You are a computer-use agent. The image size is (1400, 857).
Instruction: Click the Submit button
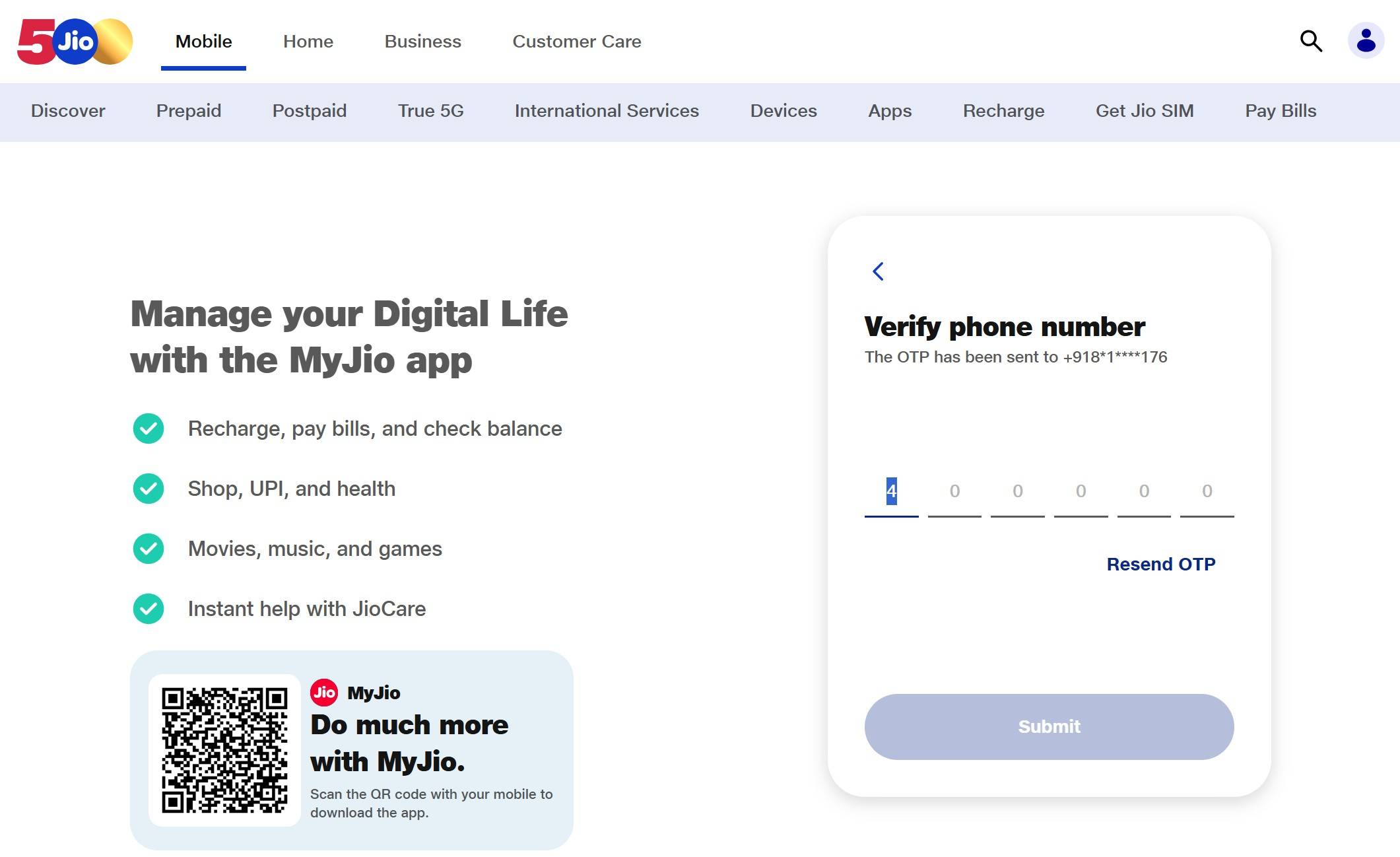click(1049, 726)
